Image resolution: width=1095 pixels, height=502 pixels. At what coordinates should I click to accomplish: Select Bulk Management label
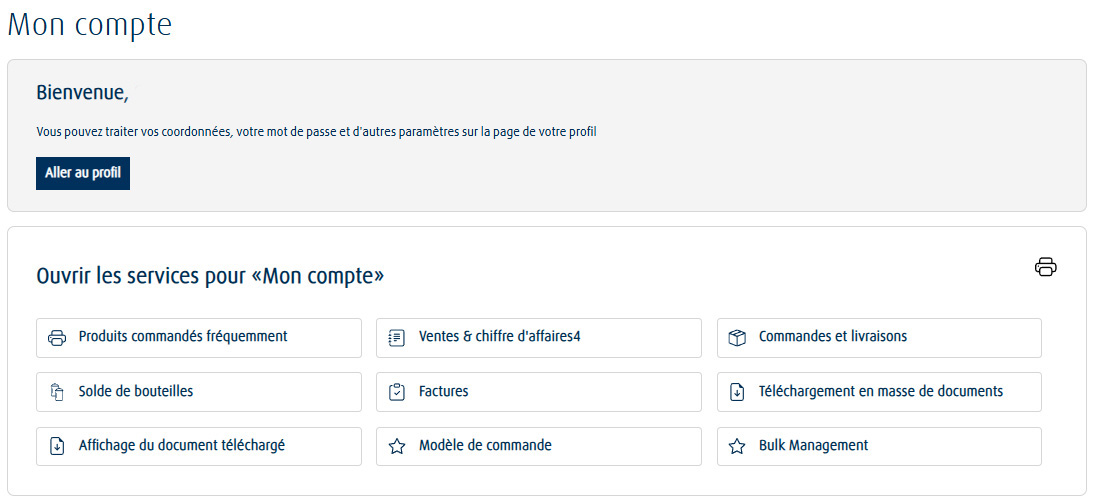pyautogui.click(x=814, y=445)
